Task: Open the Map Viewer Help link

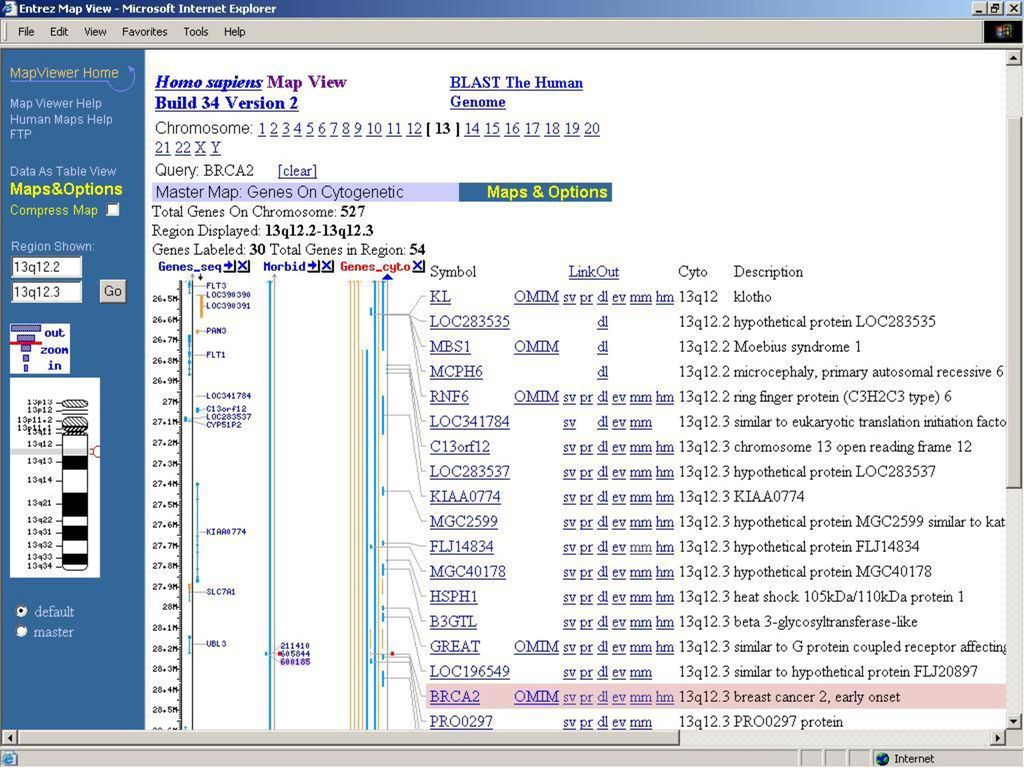Action: (x=56, y=103)
